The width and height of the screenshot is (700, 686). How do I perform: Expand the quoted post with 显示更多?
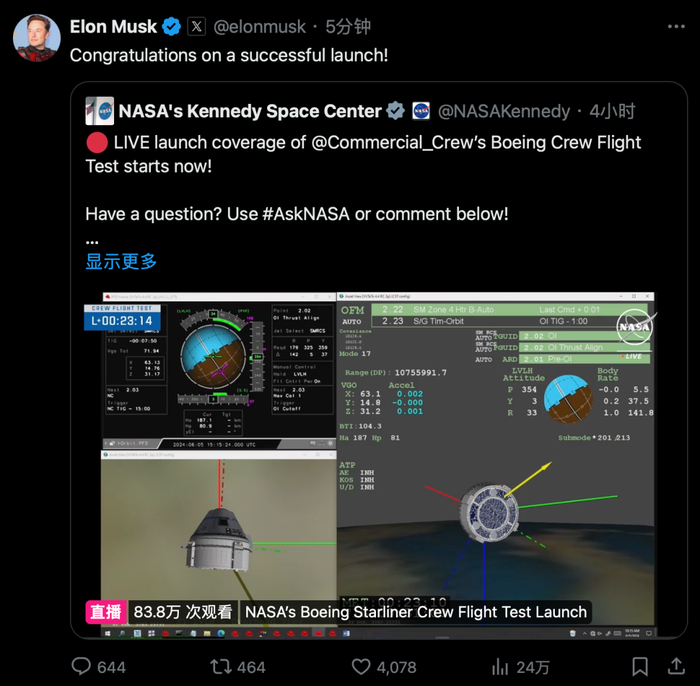[121, 261]
